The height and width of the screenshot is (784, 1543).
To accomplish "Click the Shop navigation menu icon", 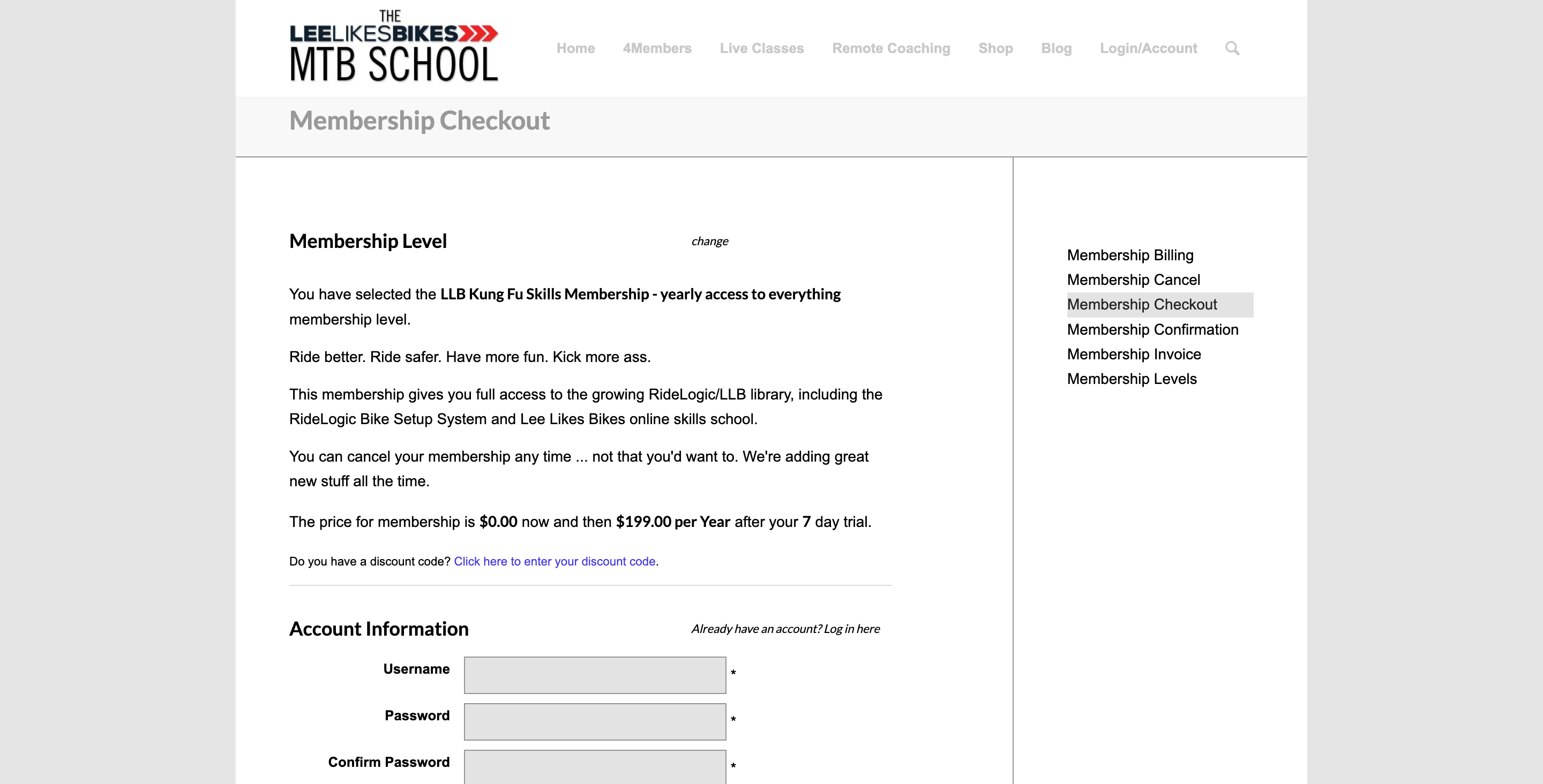I will click(x=995, y=48).
